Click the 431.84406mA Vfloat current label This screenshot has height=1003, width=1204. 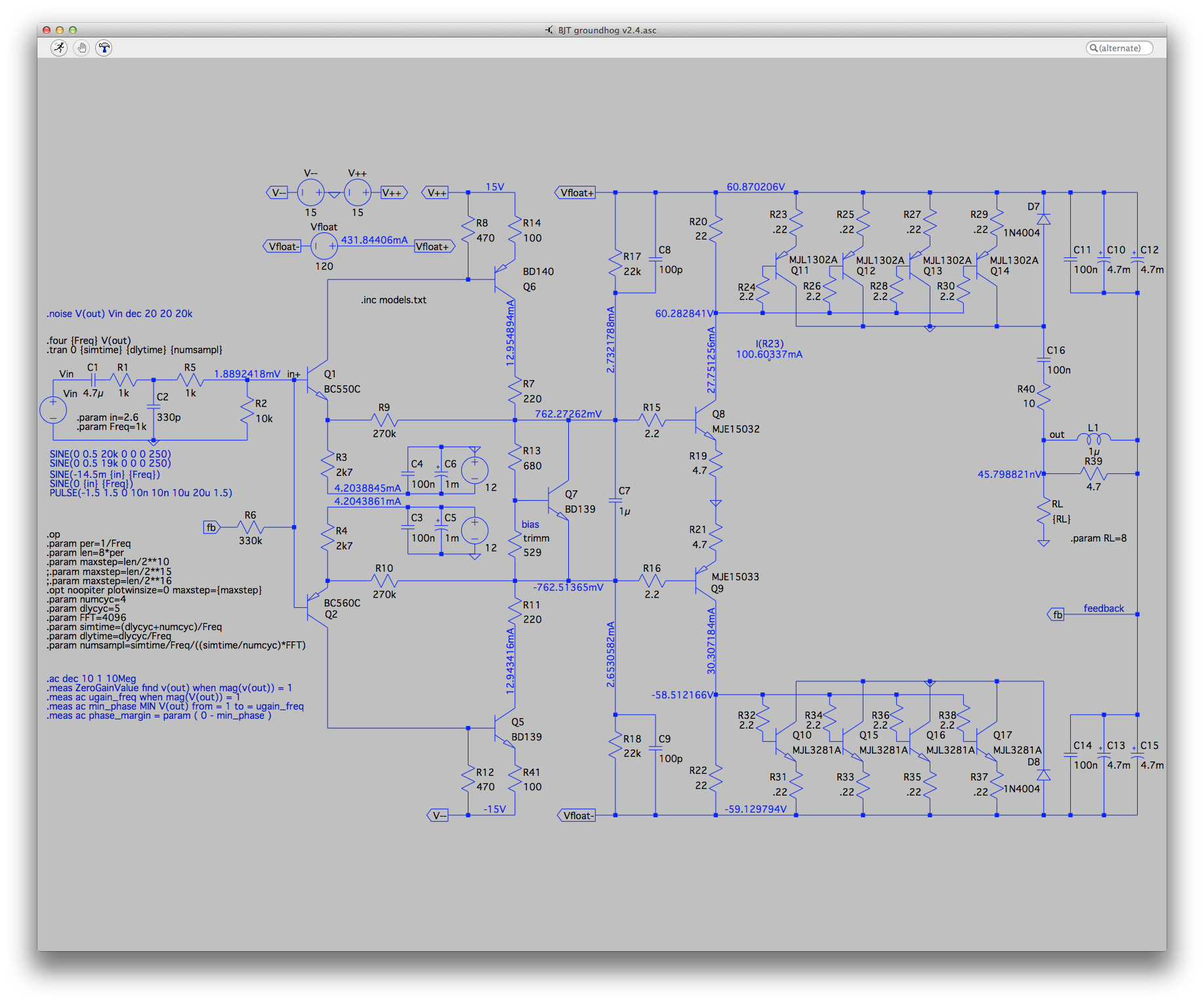click(374, 240)
